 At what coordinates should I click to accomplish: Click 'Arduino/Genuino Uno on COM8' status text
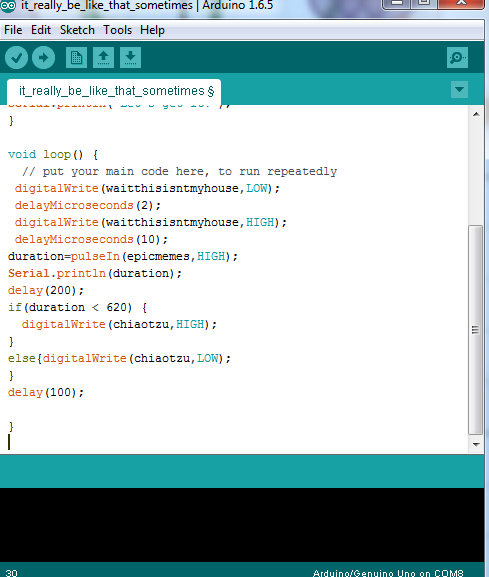click(x=388, y=573)
